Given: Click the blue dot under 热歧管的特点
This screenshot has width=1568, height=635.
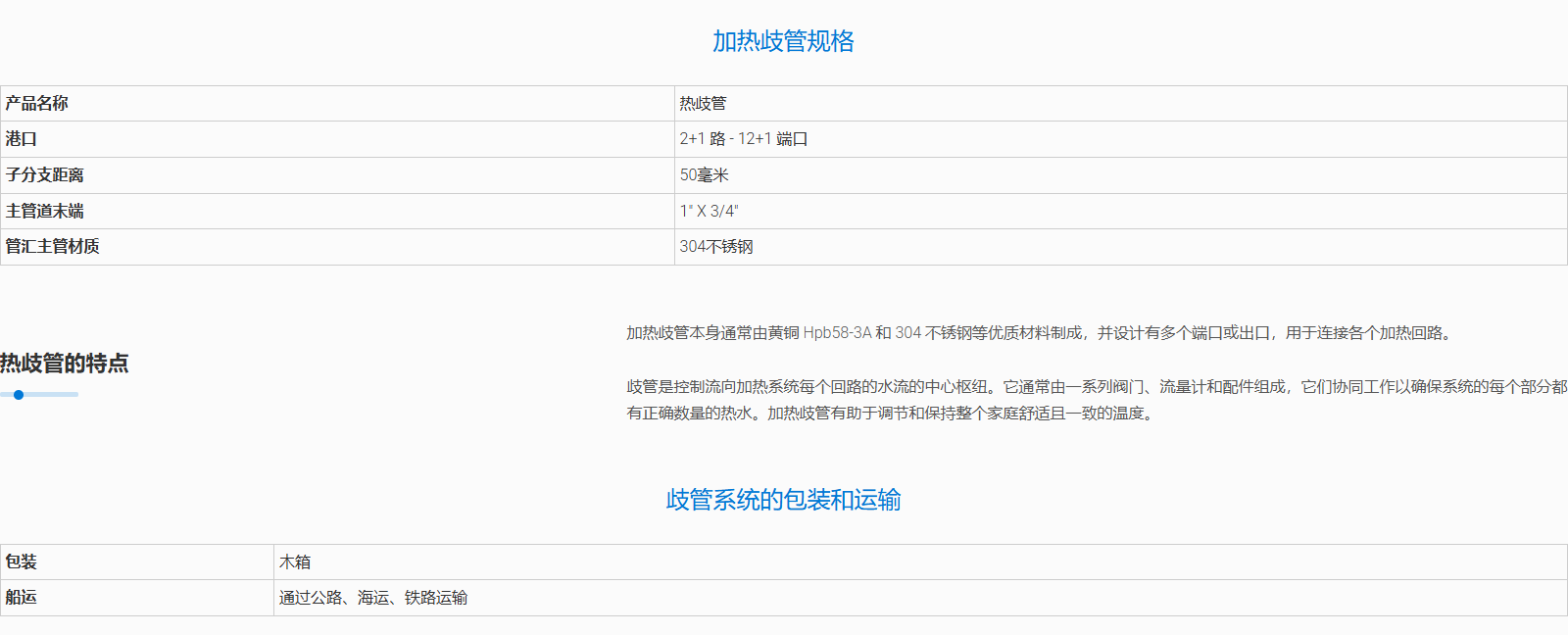Looking at the screenshot, I should [x=19, y=395].
